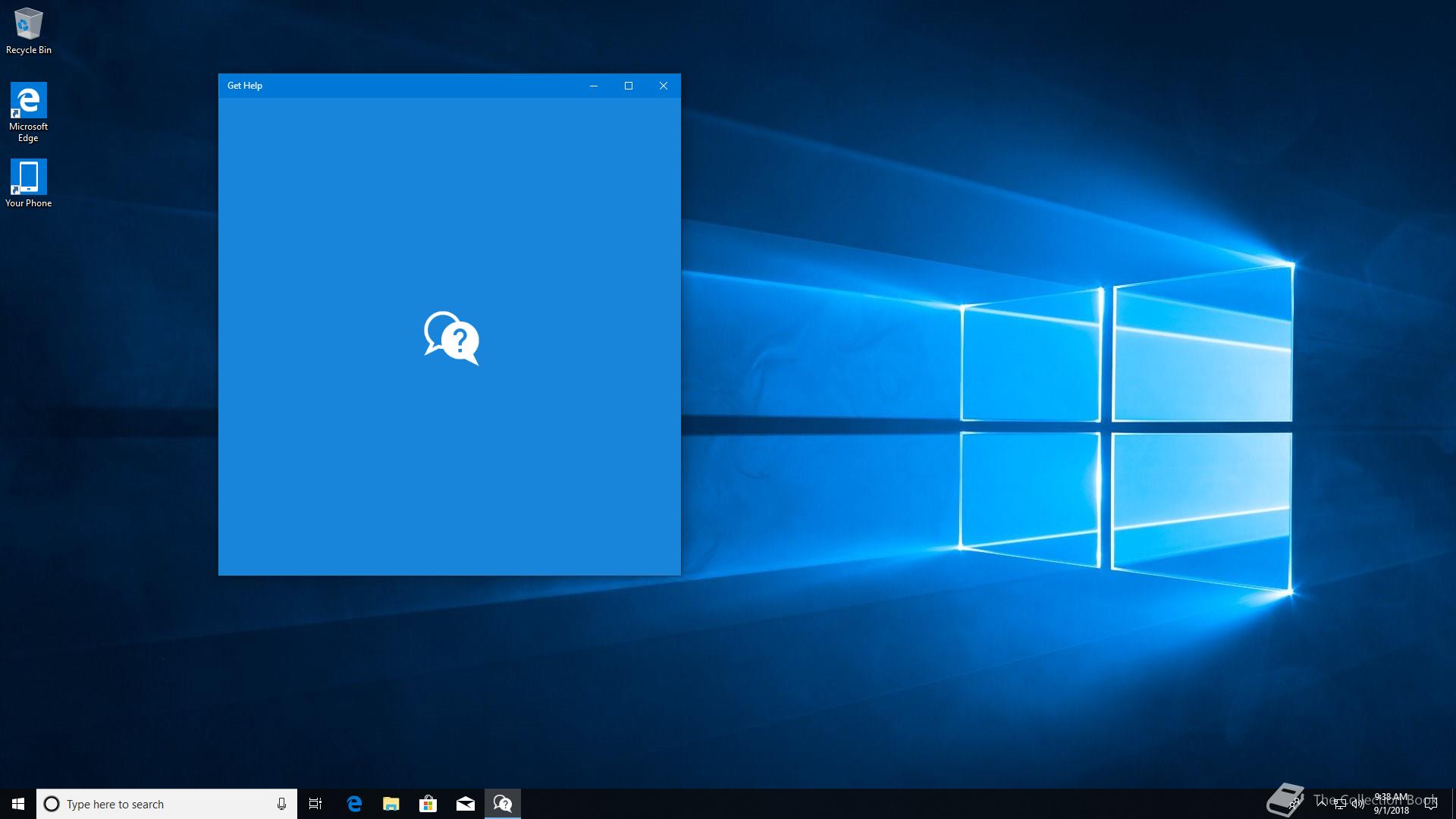Viewport: 1456px width, 819px height.
Task: Click the Get Help title bar text
Action: tap(245, 86)
